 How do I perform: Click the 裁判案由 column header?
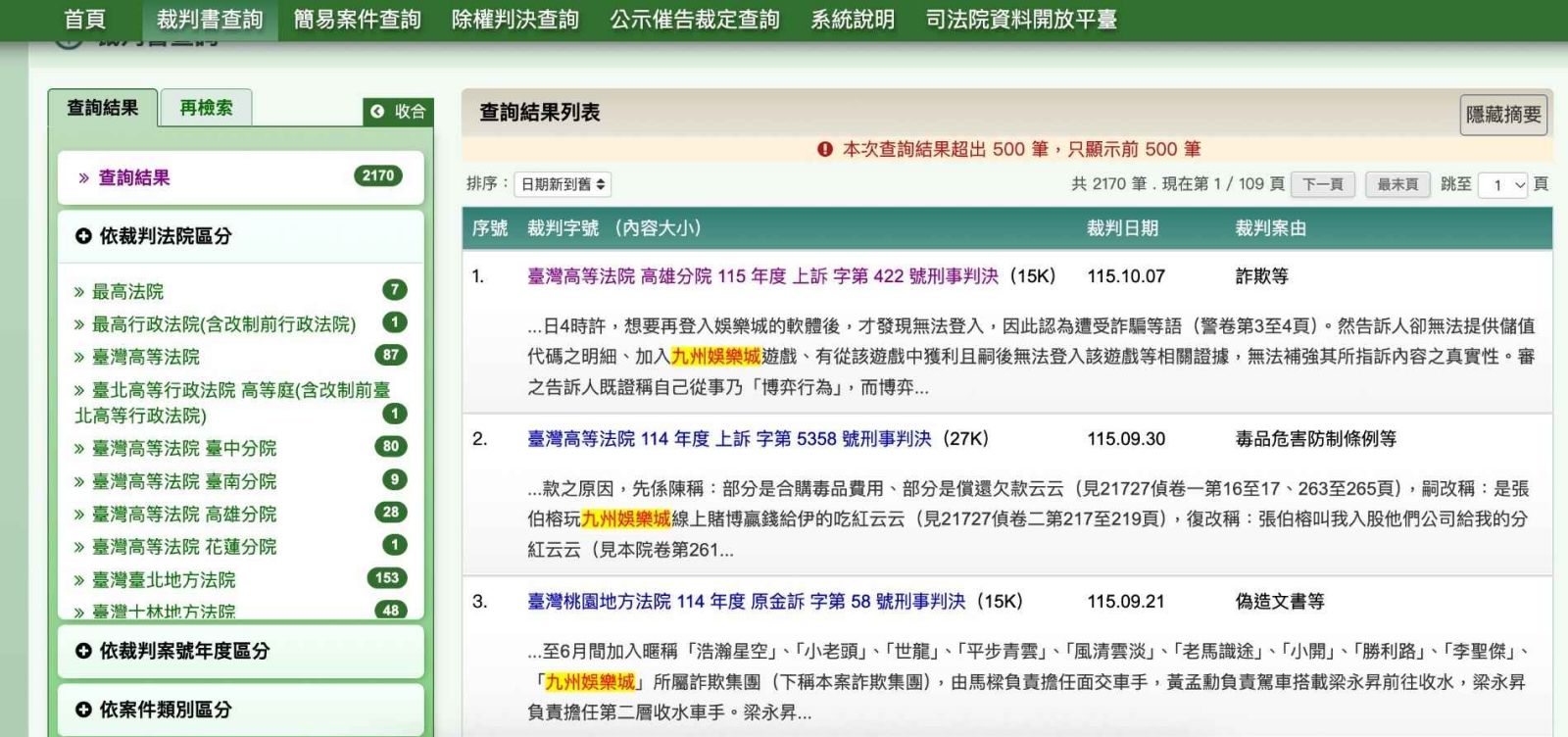(1270, 228)
